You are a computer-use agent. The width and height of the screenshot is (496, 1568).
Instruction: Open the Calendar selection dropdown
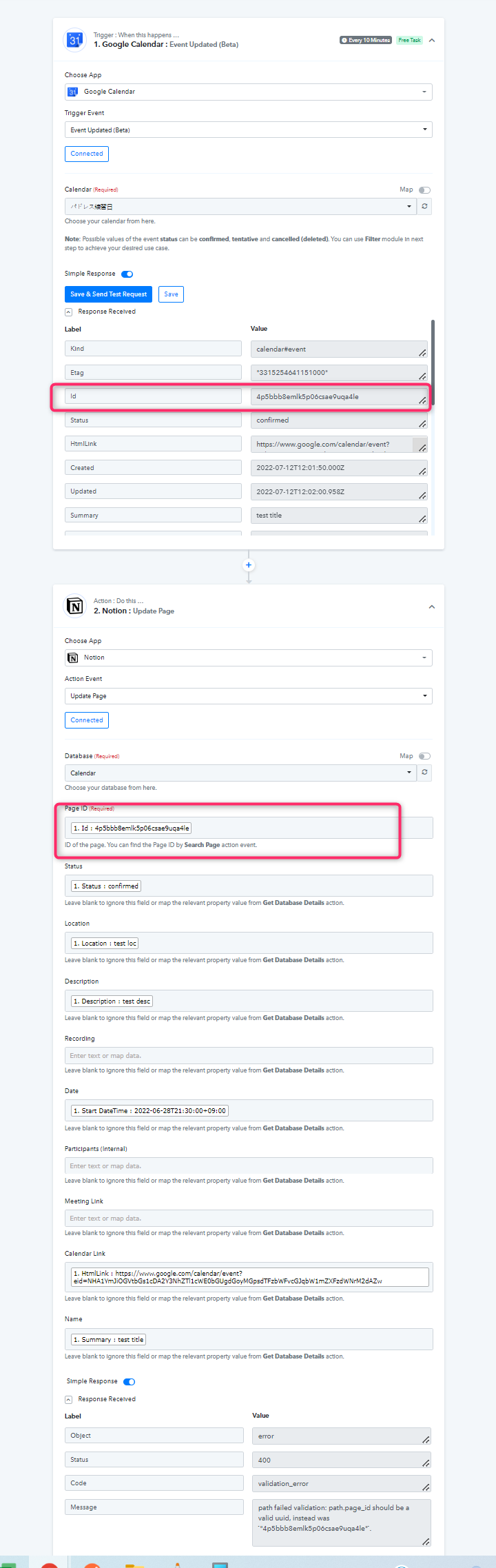240,206
